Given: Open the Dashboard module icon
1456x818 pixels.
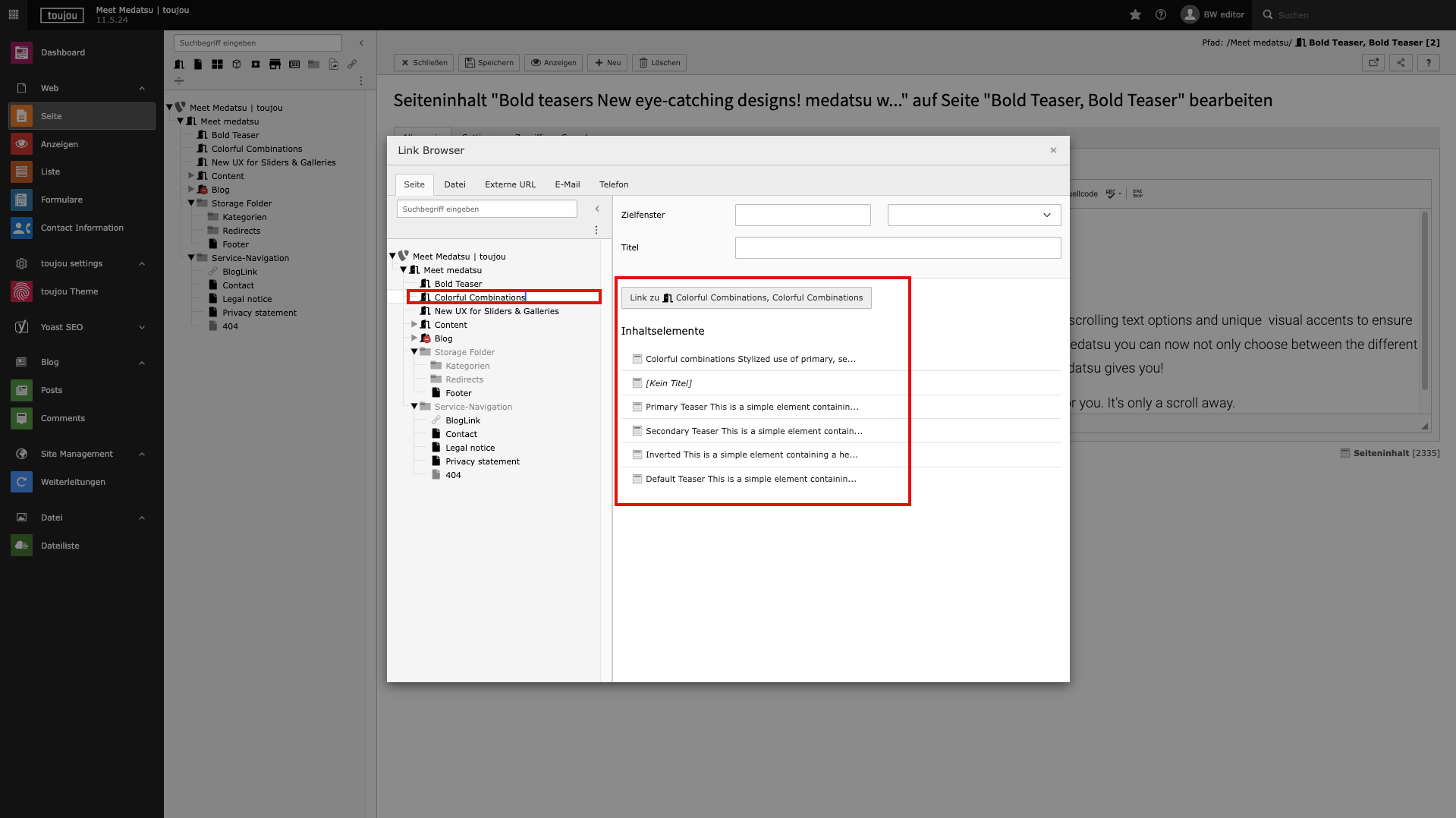Looking at the screenshot, I should (x=21, y=52).
